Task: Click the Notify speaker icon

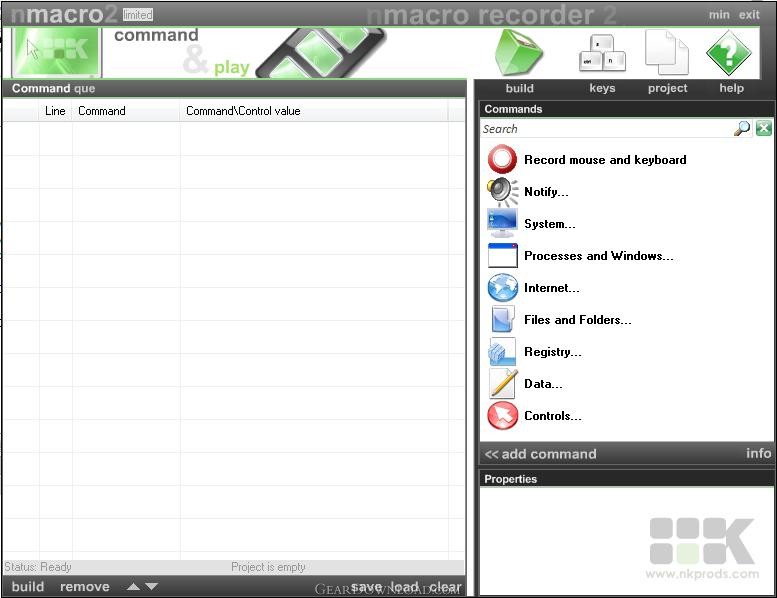Action: [502, 191]
